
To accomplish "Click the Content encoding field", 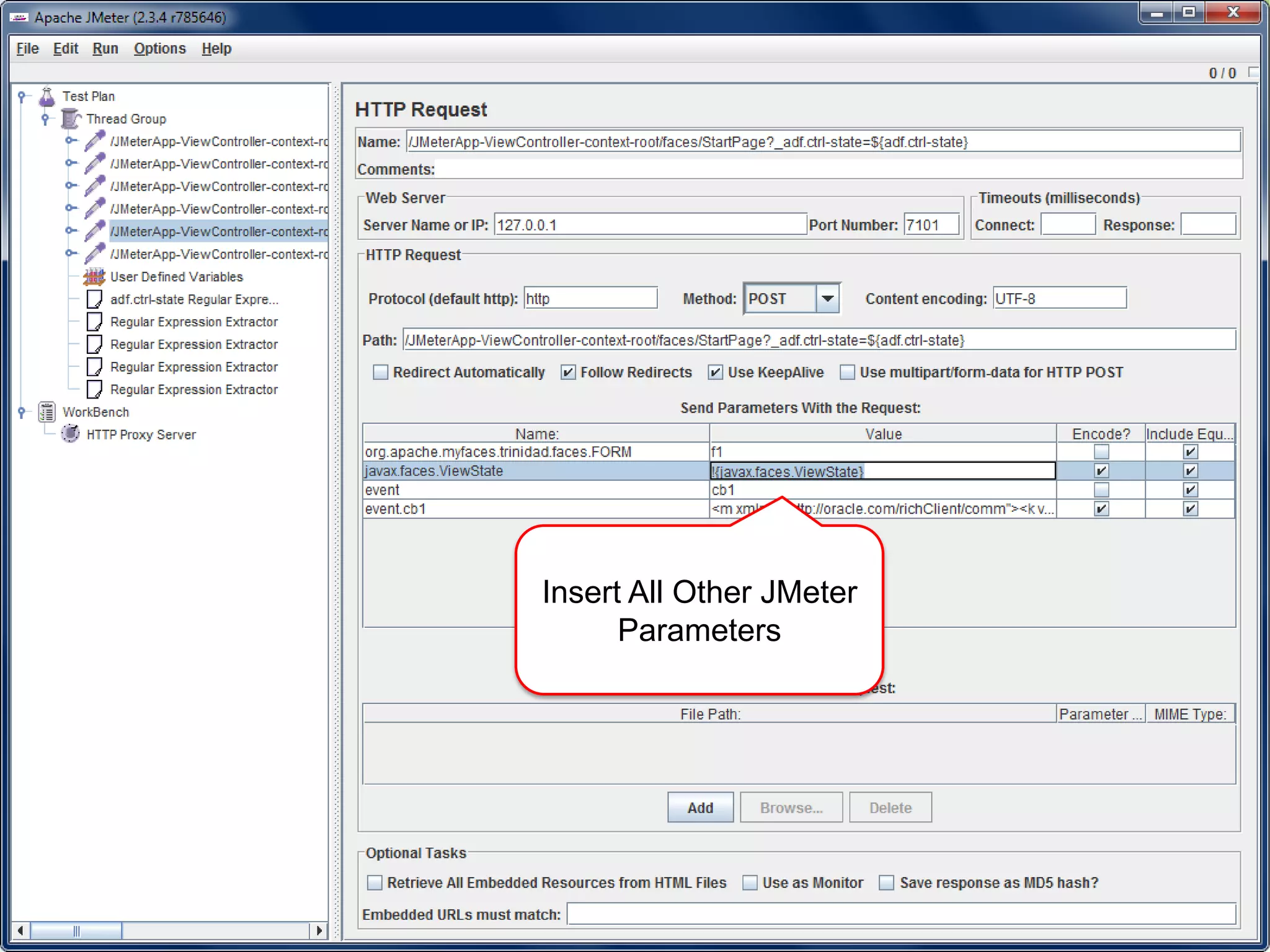I will tap(1059, 299).
